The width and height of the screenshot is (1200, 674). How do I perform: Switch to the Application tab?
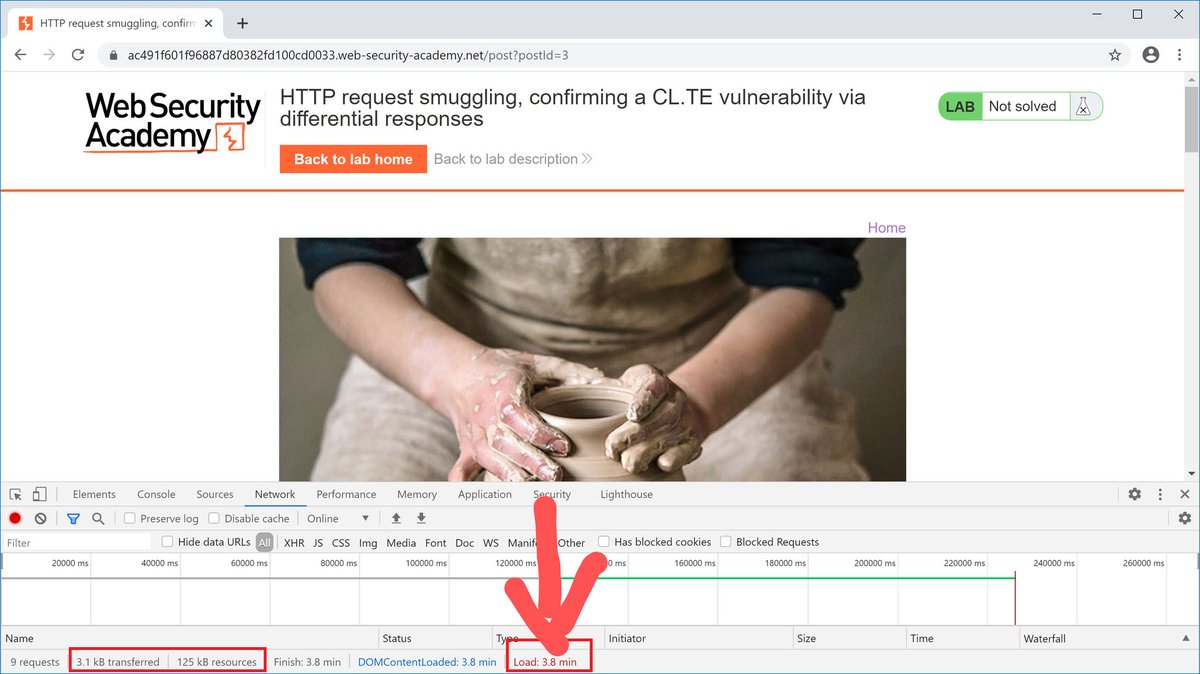pos(485,494)
